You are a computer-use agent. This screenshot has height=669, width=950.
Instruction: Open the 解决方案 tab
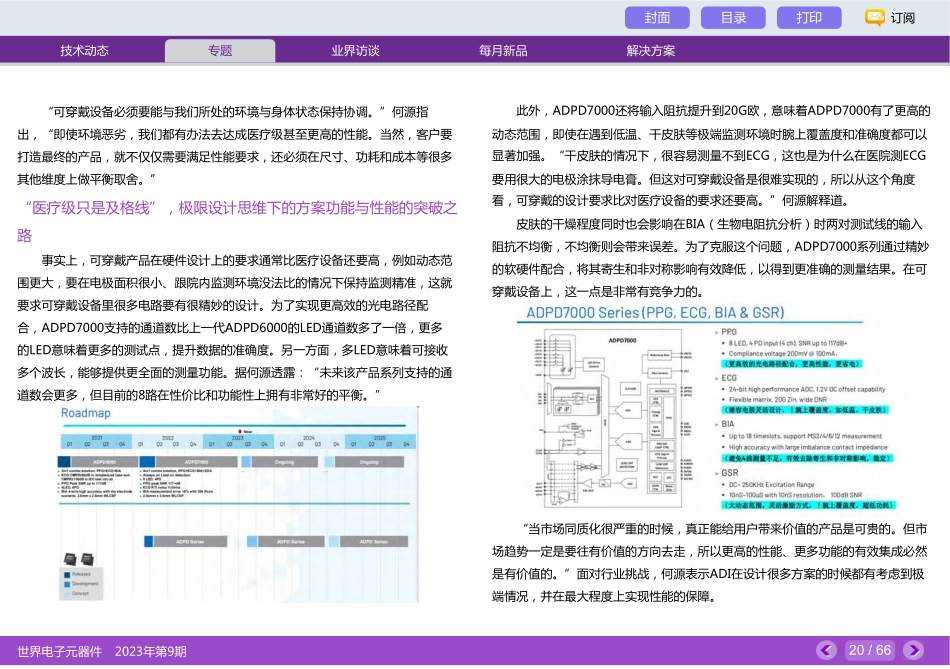pyautogui.click(x=649, y=49)
